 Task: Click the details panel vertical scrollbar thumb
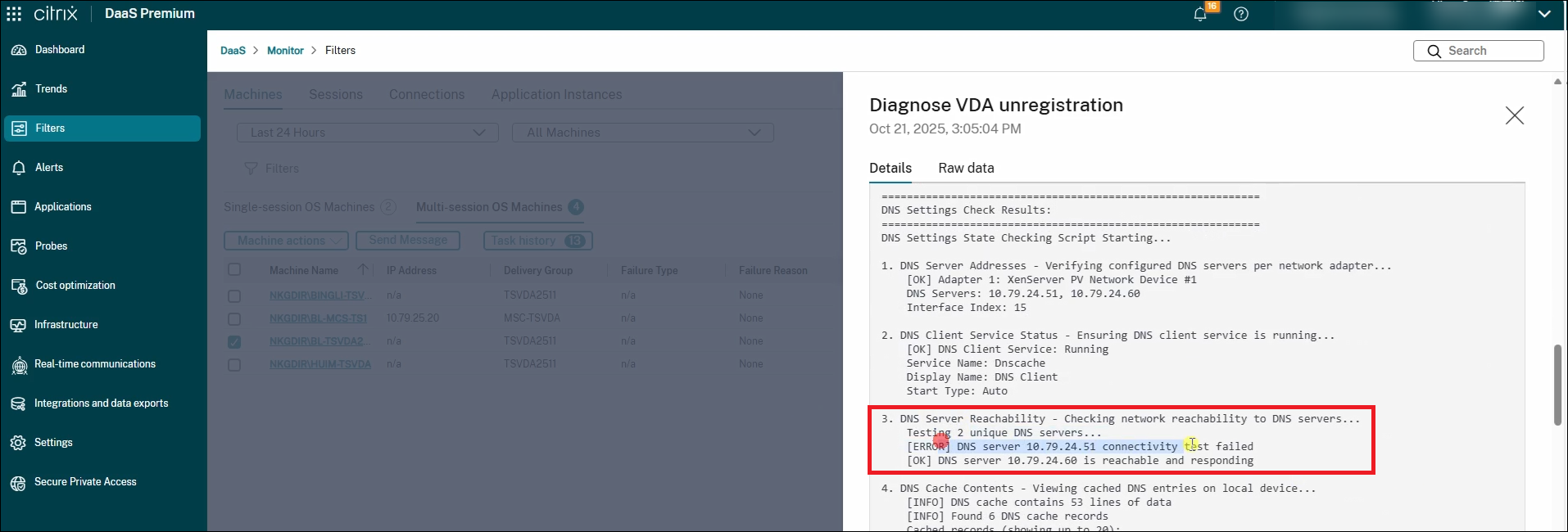(1557, 385)
